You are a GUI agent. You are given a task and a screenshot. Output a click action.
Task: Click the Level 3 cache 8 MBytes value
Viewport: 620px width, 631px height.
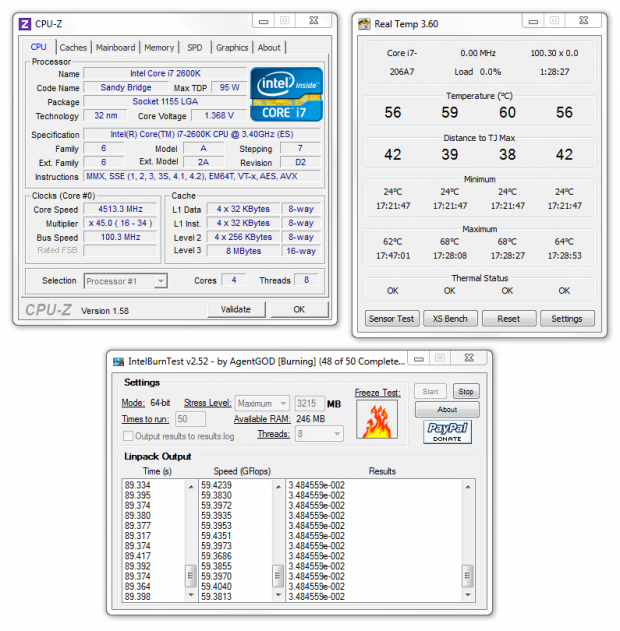(x=243, y=251)
